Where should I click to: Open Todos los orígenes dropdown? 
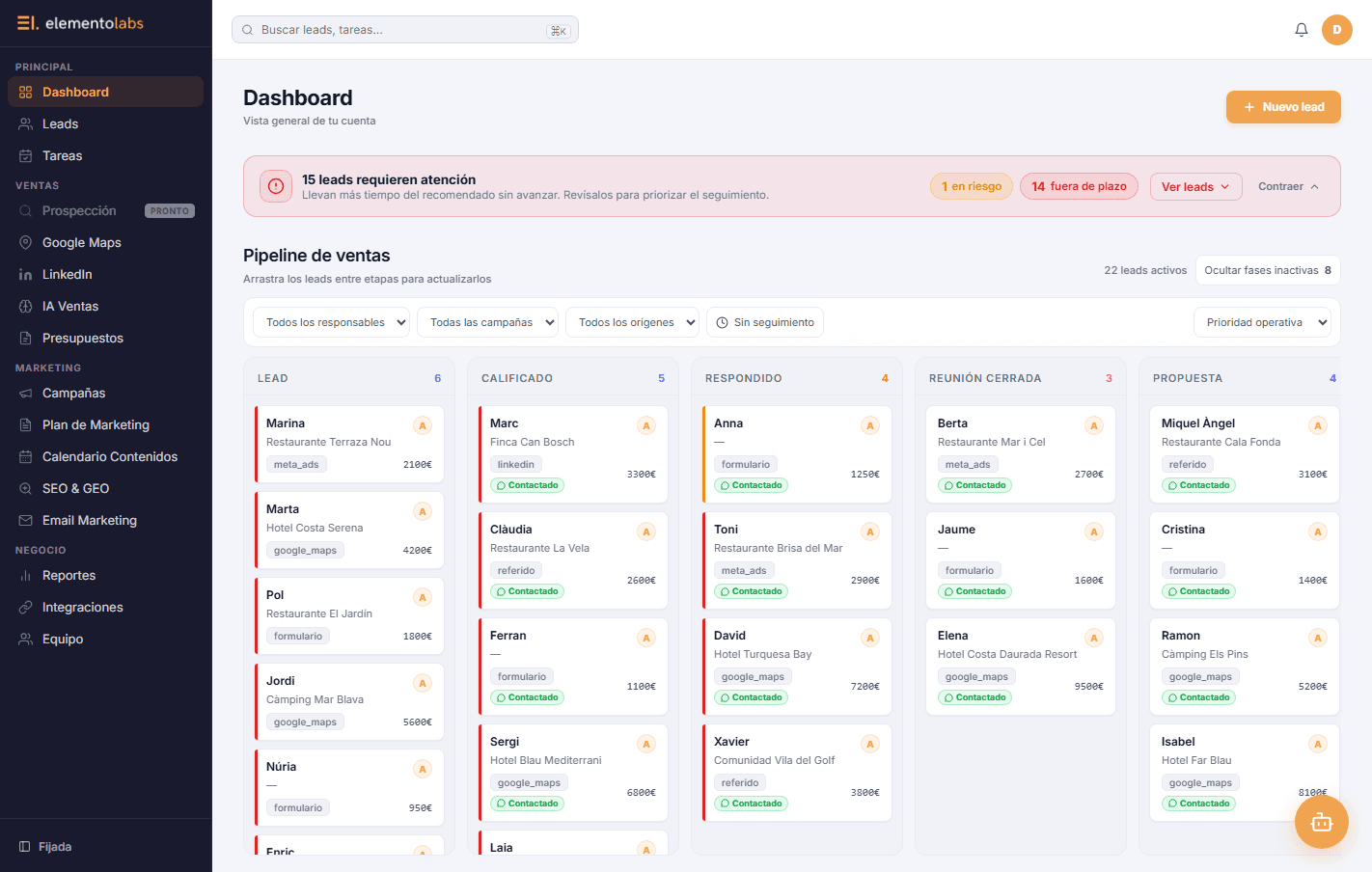tap(633, 323)
